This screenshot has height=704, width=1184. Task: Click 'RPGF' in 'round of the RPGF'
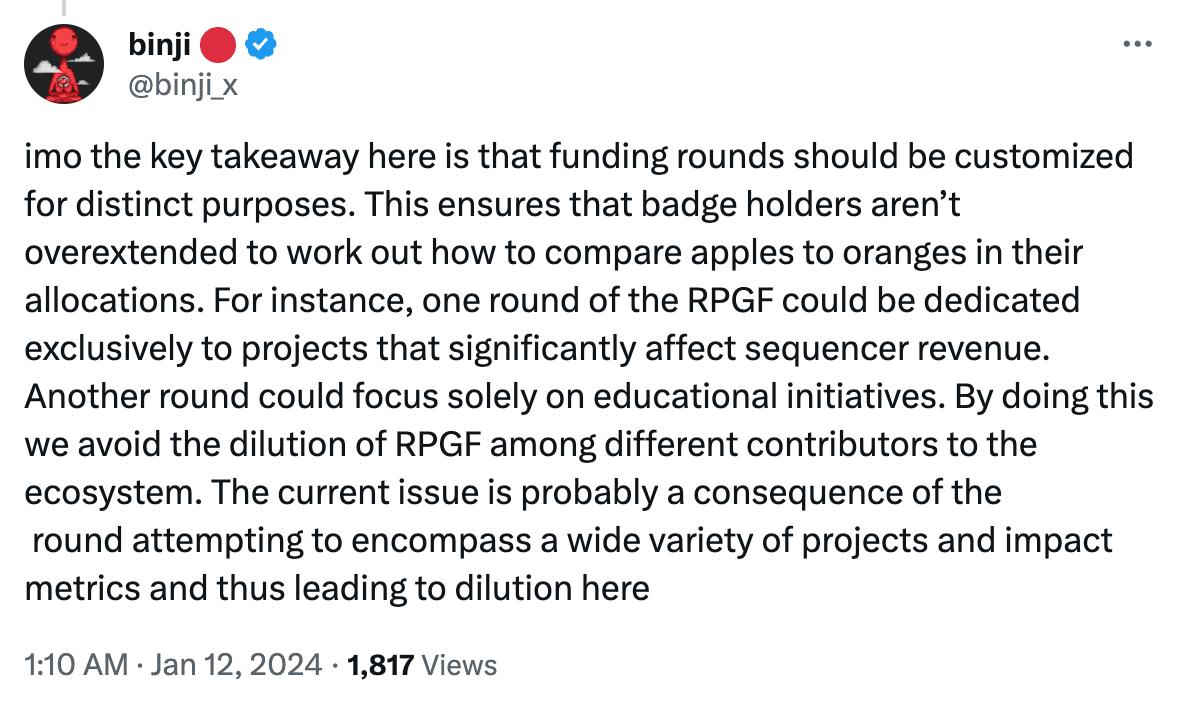pos(730,301)
